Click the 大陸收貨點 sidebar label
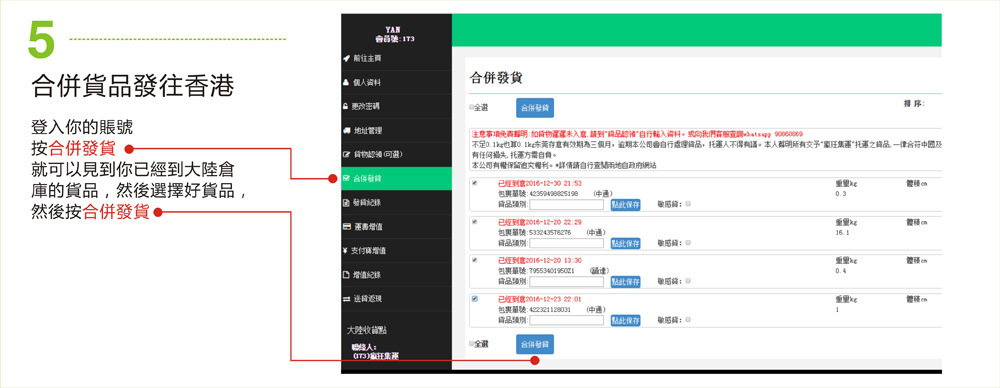 (367, 331)
